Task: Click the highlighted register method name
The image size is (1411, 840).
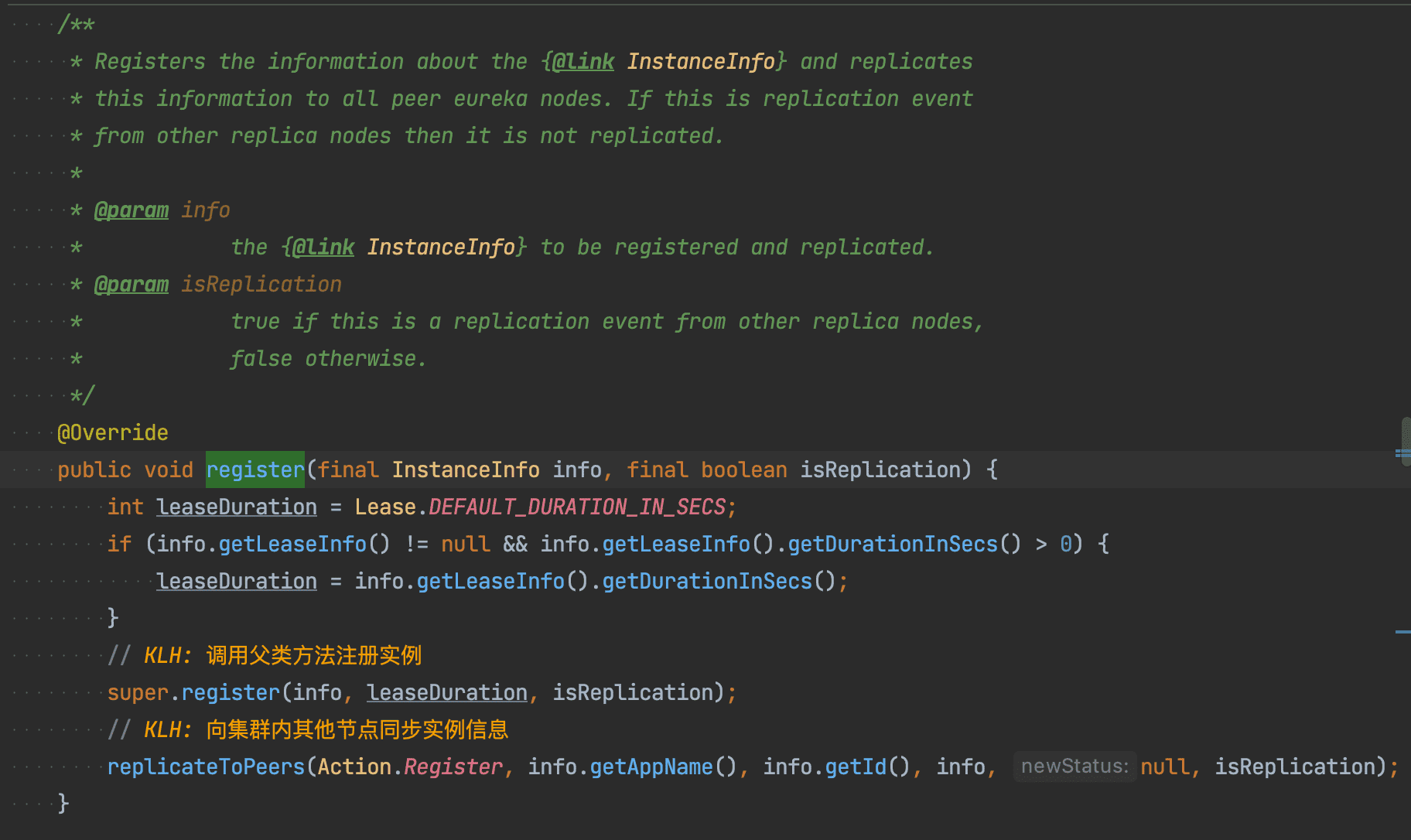Action: (255, 470)
